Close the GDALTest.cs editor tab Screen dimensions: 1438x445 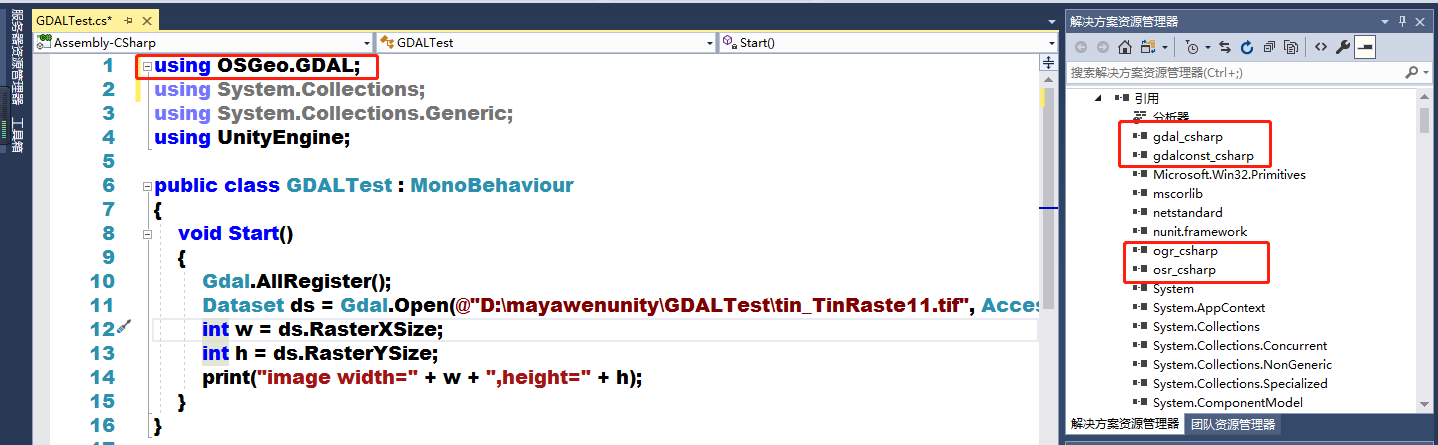(147, 20)
